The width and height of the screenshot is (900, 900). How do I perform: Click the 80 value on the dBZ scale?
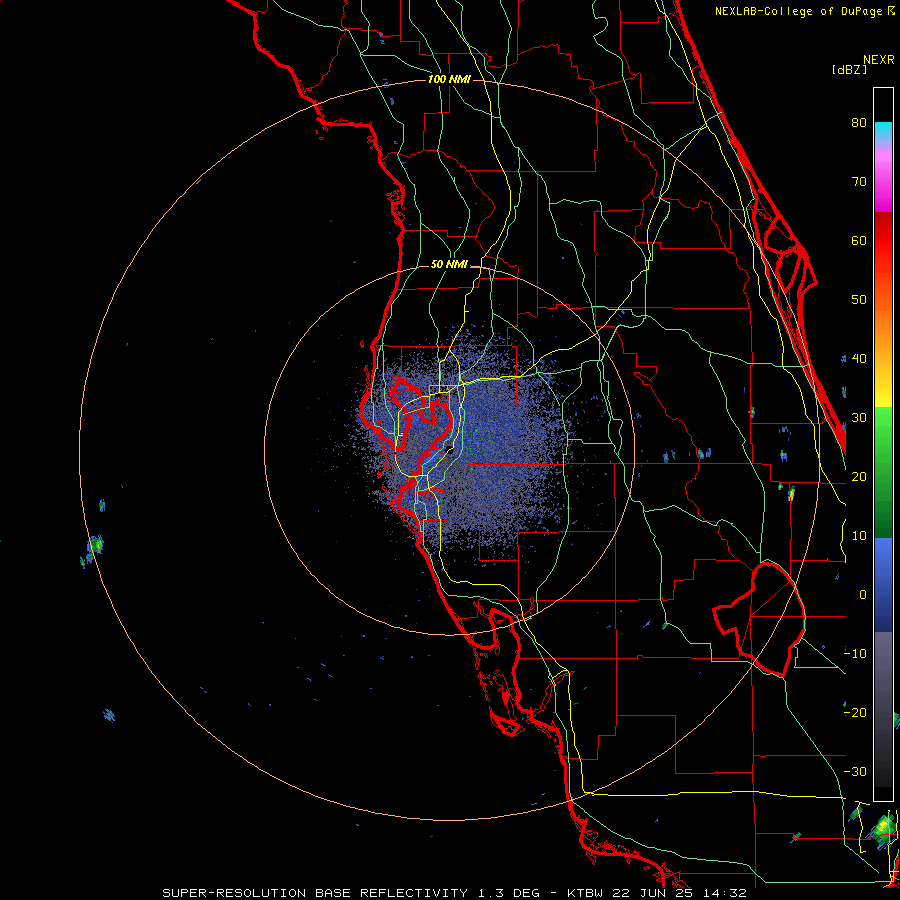coord(859,122)
